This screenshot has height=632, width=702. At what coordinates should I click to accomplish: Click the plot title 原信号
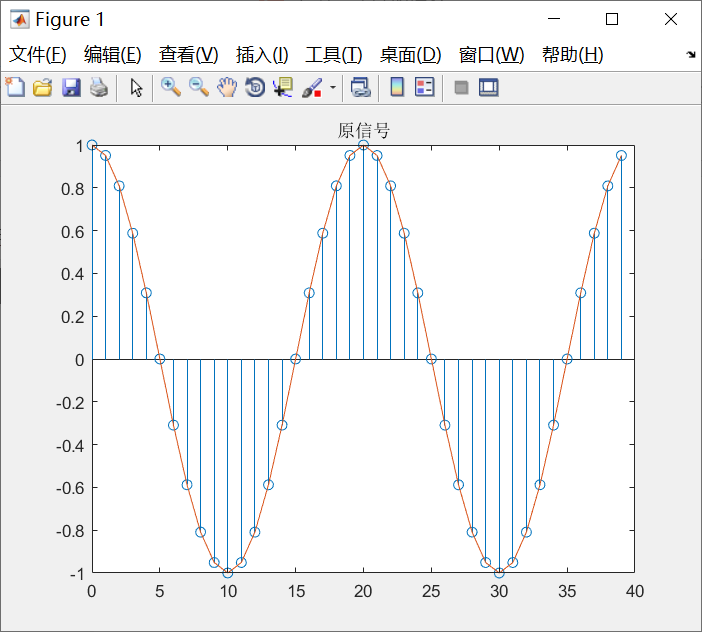click(x=364, y=130)
